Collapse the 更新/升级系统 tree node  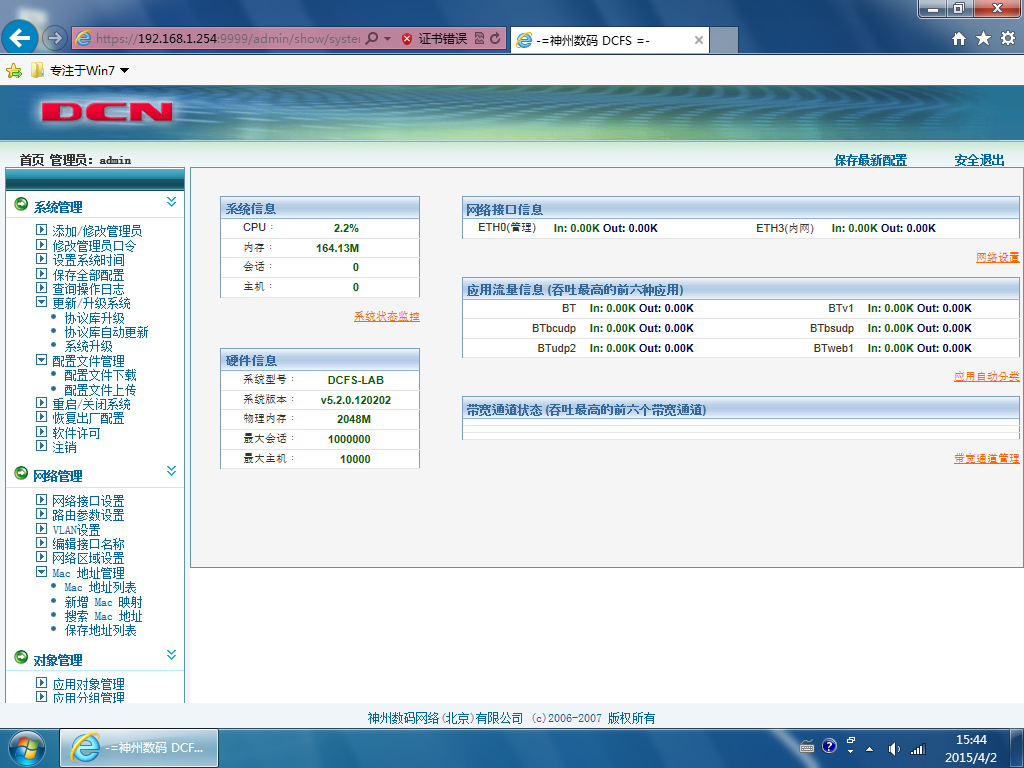tap(41, 302)
